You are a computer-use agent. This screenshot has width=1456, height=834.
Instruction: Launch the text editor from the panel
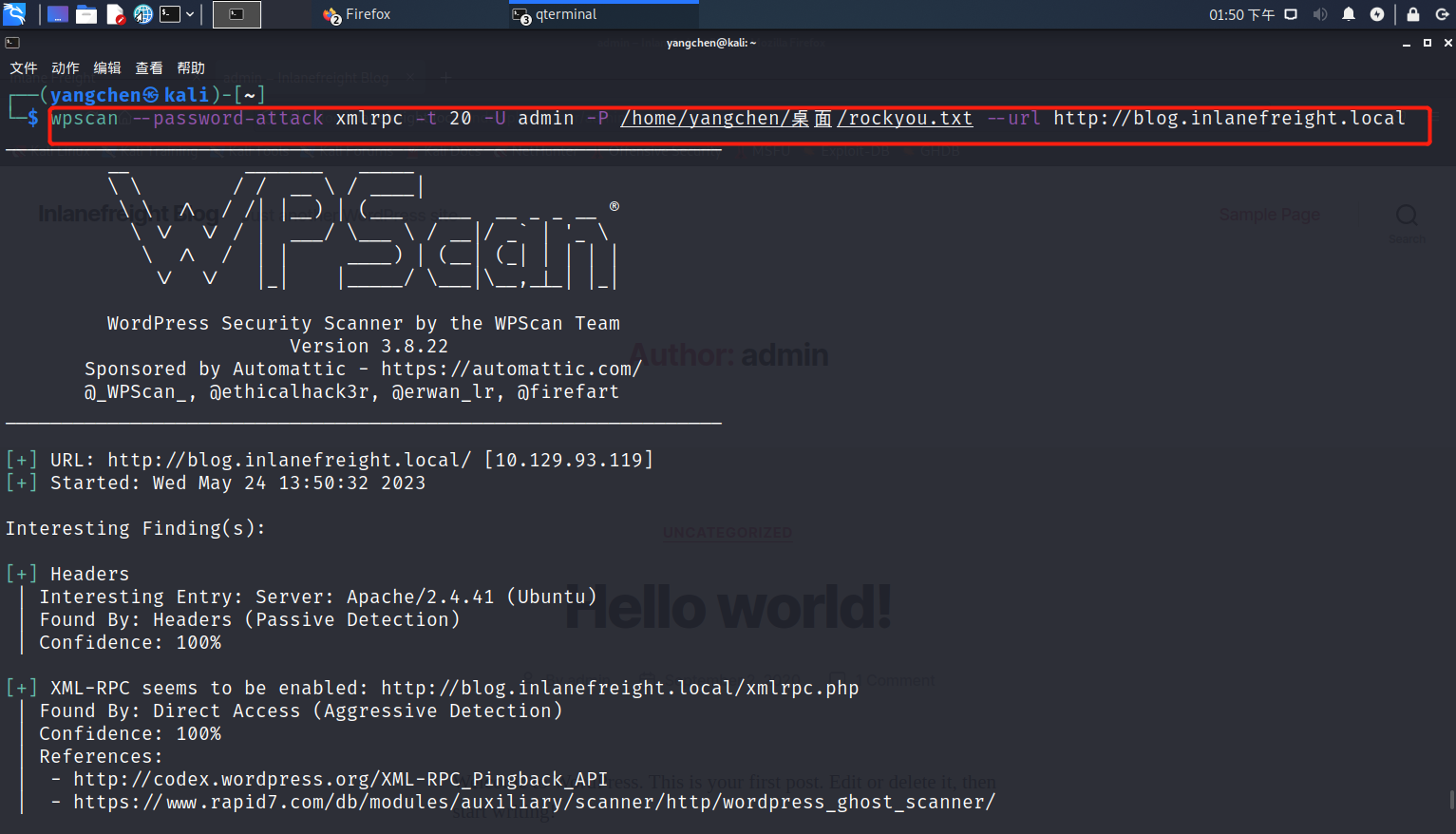tap(115, 14)
